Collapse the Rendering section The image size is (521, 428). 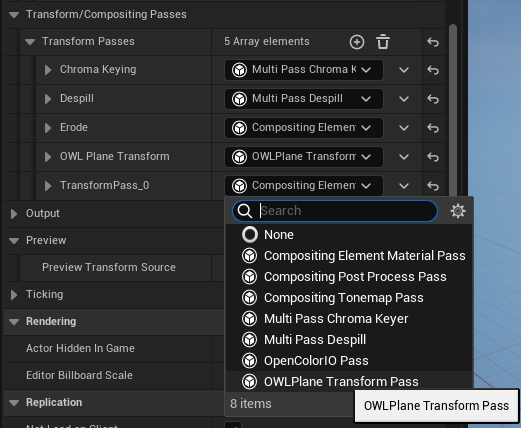pyautogui.click(x=14, y=322)
